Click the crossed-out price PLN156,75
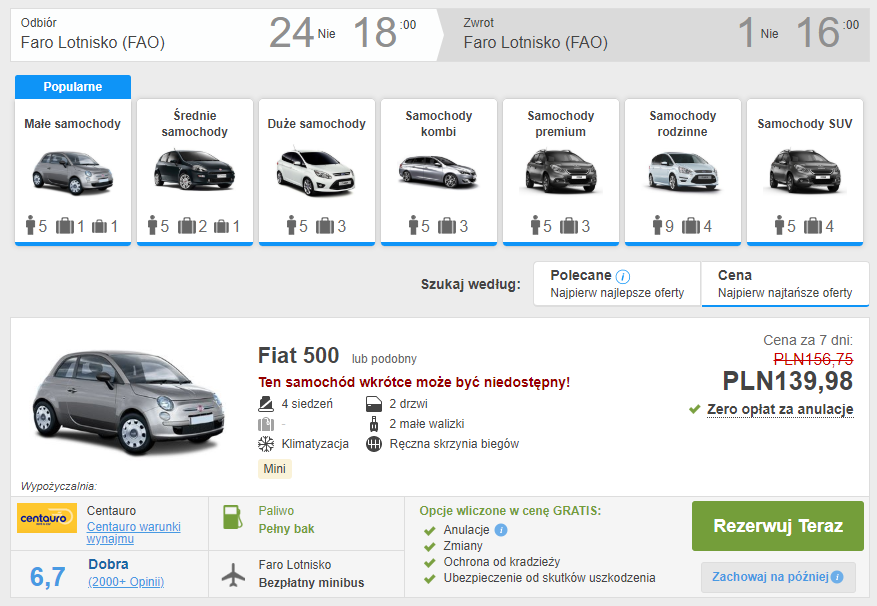This screenshot has width=877, height=606. point(813,359)
